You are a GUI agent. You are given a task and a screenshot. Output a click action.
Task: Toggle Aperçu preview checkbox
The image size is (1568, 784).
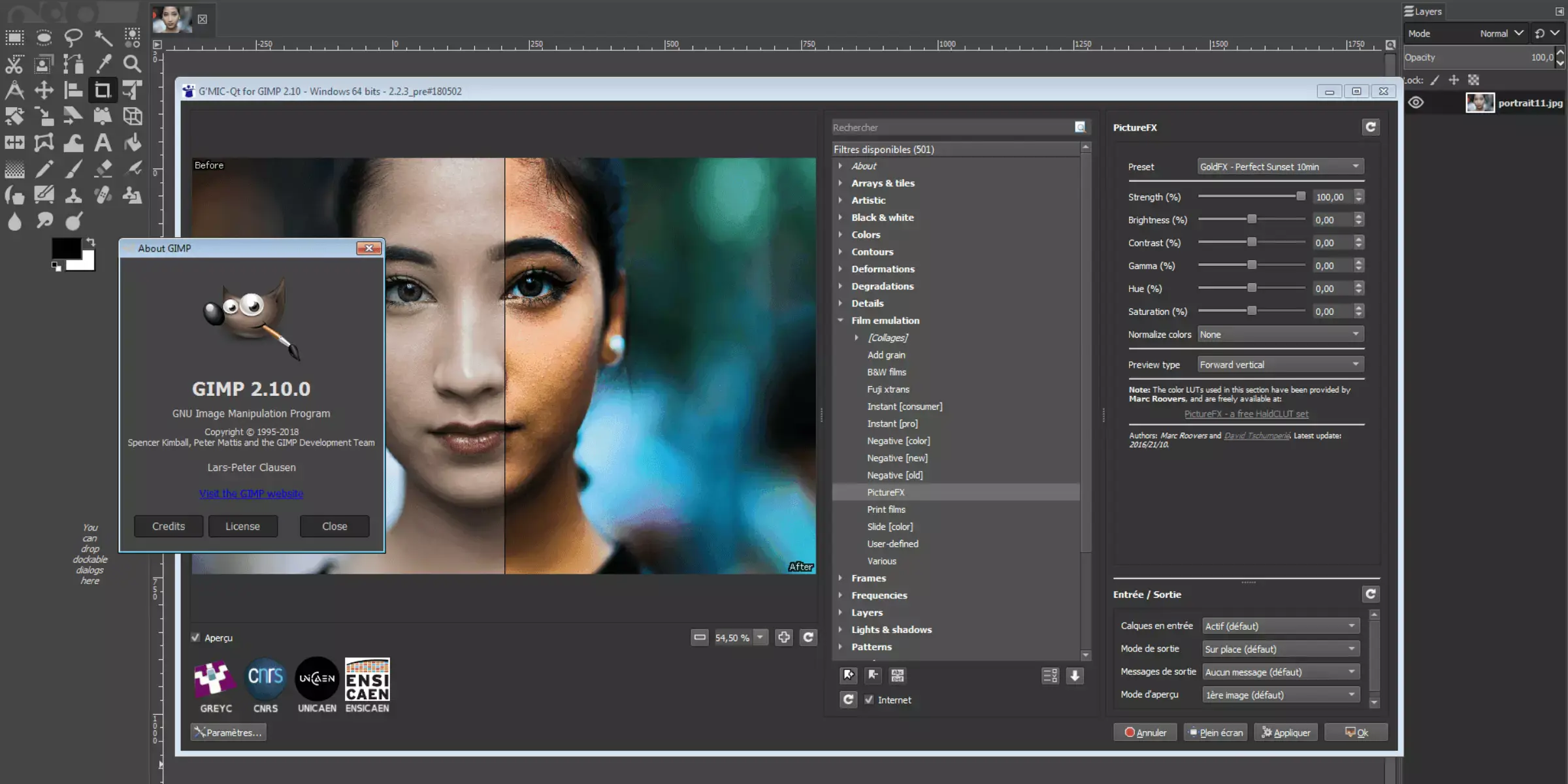click(196, 637)
